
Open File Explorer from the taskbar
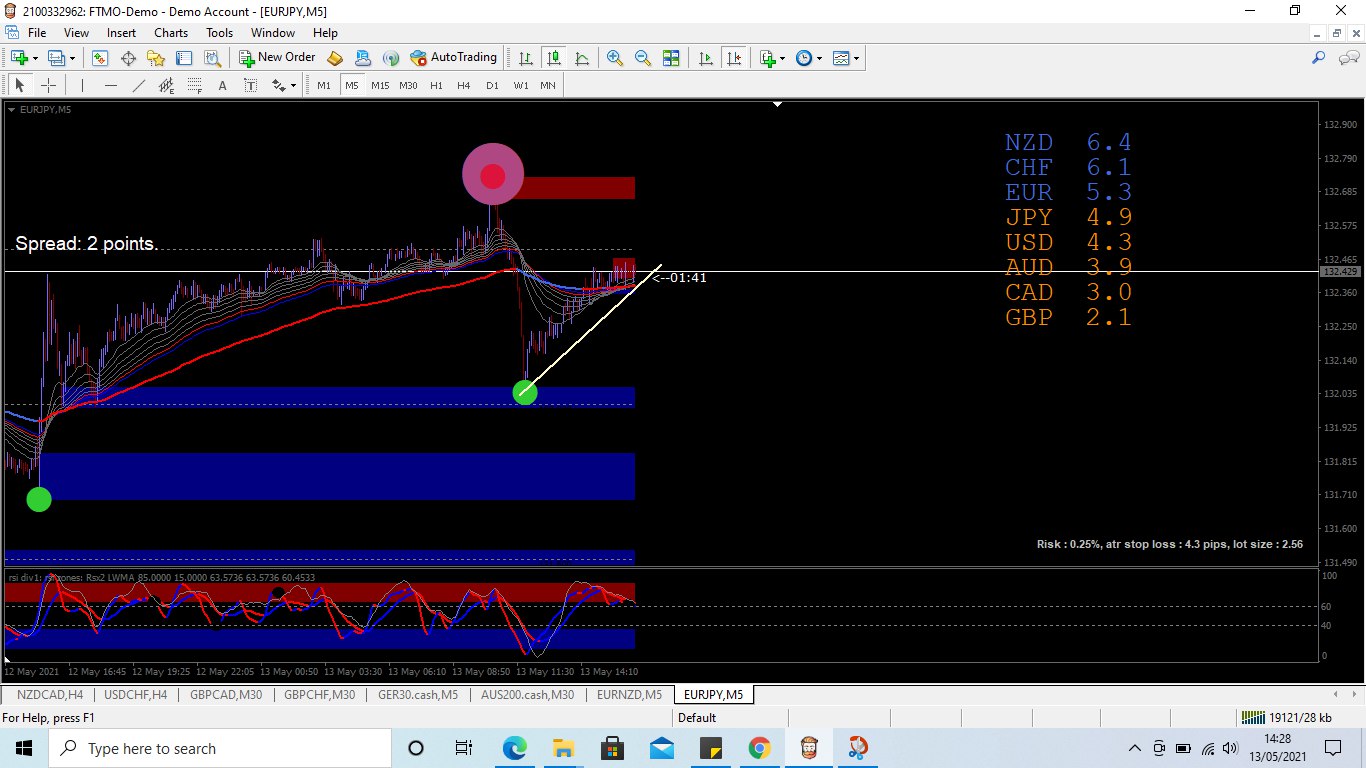point(563,749)
